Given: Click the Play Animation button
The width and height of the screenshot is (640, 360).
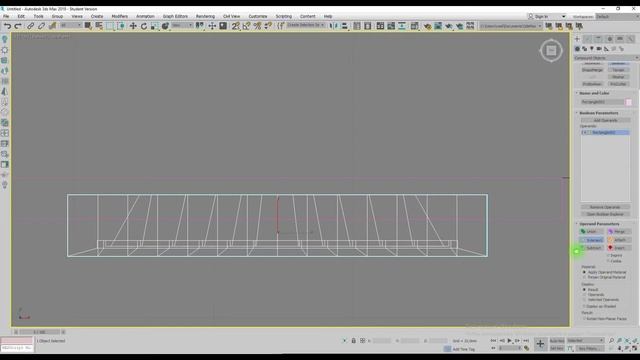Looking at the screenshot, I should pyautogui.click(x=509, y=340).
